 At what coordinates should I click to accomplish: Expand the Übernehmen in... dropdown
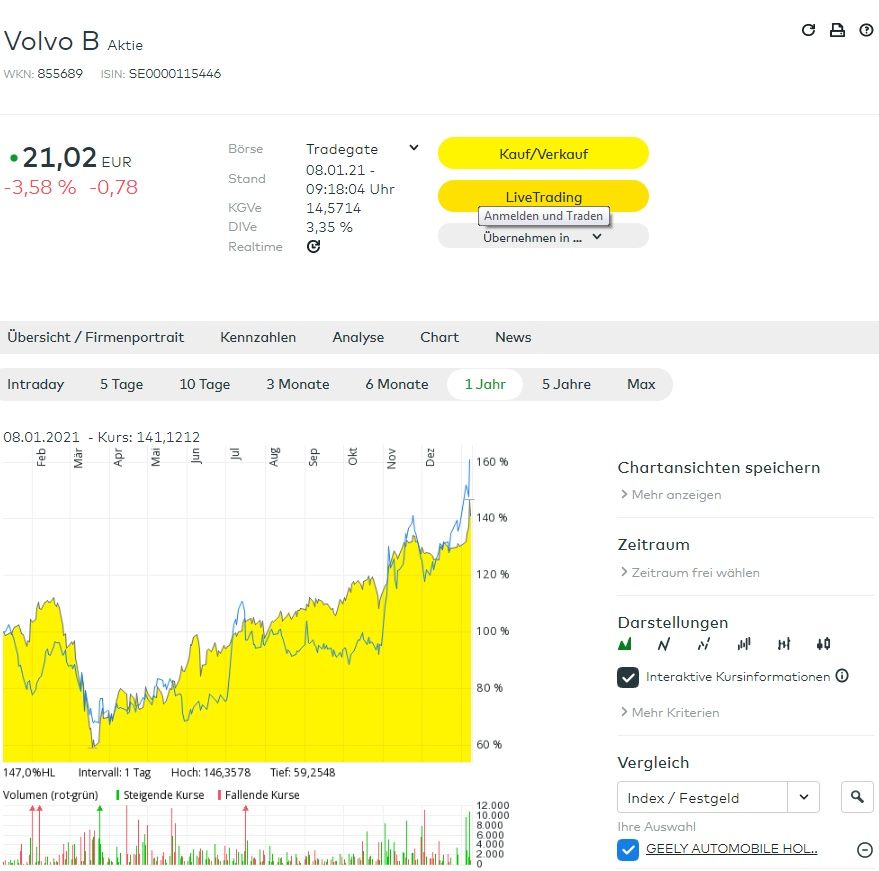(x=543, y=237)
